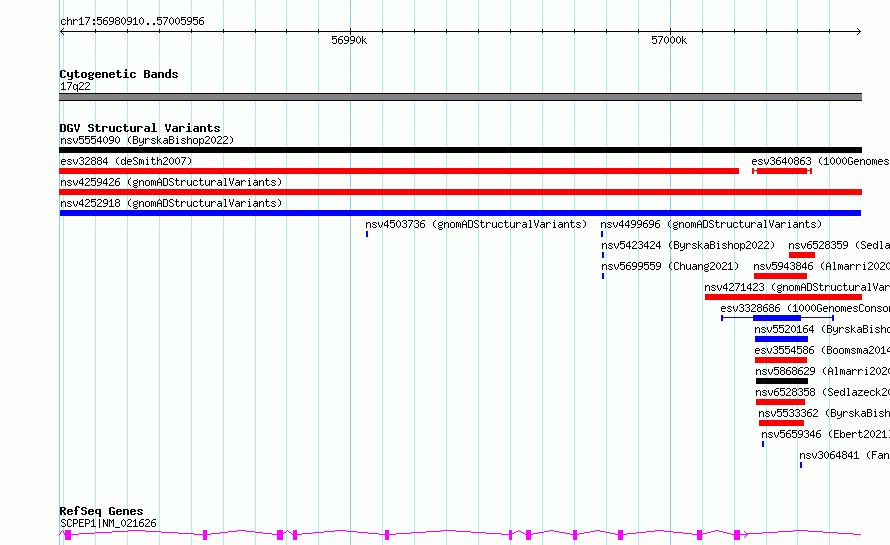
Task: Click the nsv5699559 (Chuang2021) label
Action: coord(670,266)
